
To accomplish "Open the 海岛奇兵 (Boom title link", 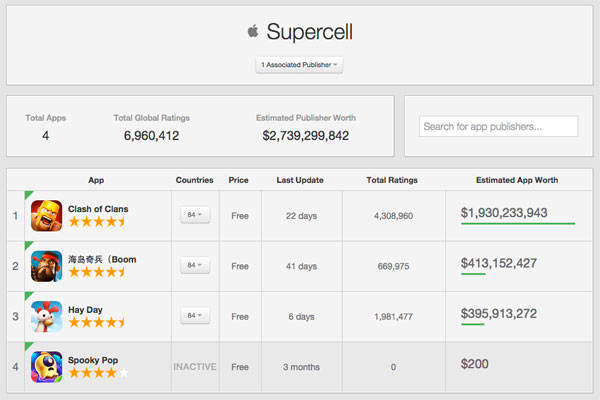I will (102, 259).
